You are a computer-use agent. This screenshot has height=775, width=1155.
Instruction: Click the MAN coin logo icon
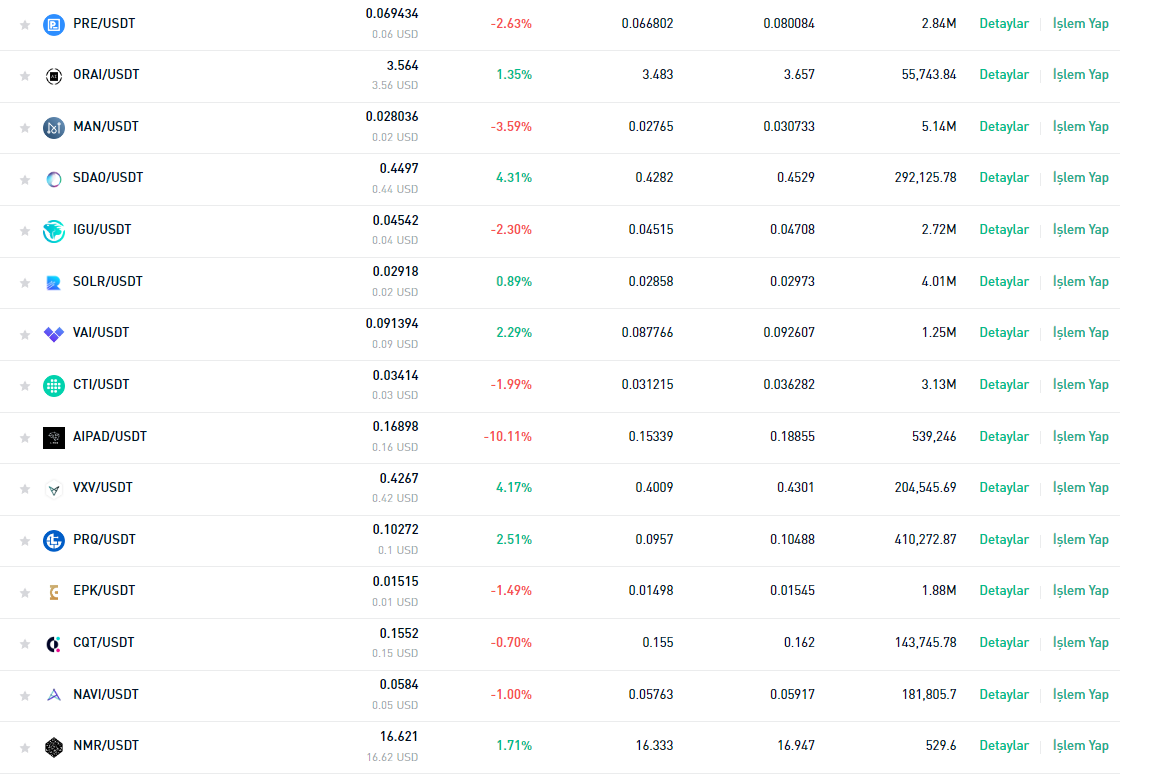[54, 128]
